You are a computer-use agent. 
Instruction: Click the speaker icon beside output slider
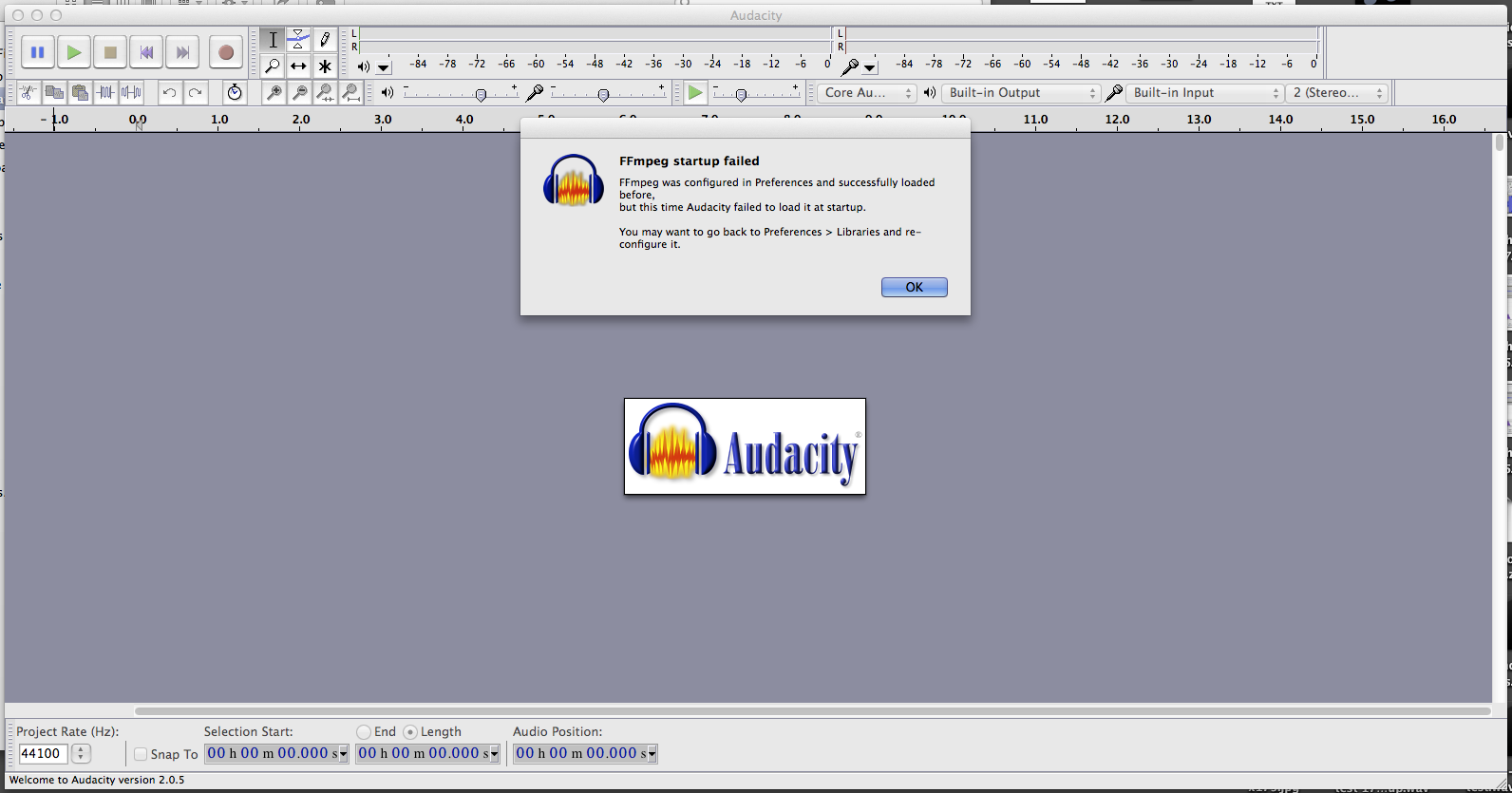(387, 92)
